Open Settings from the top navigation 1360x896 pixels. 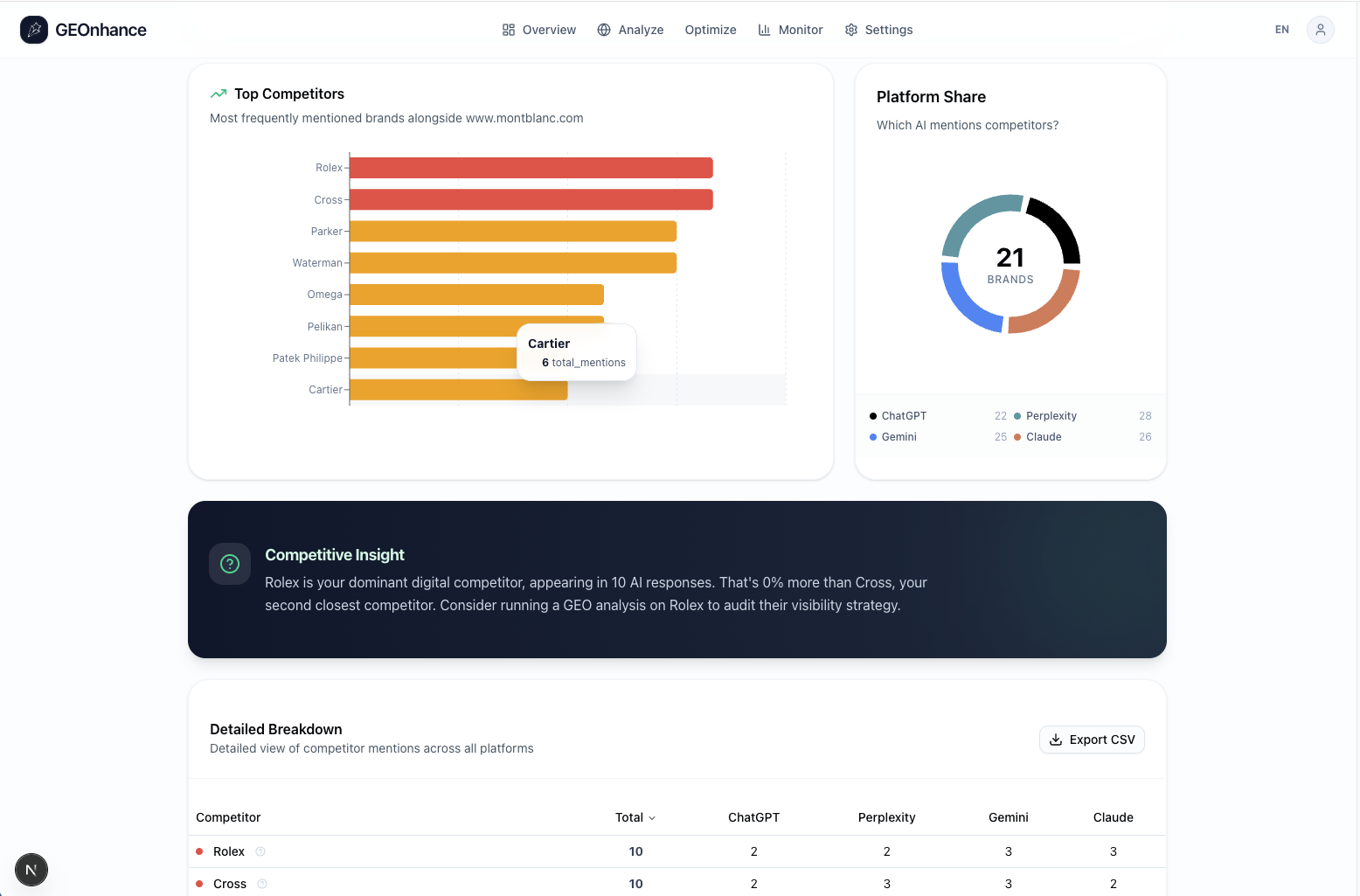click(878, 30)
